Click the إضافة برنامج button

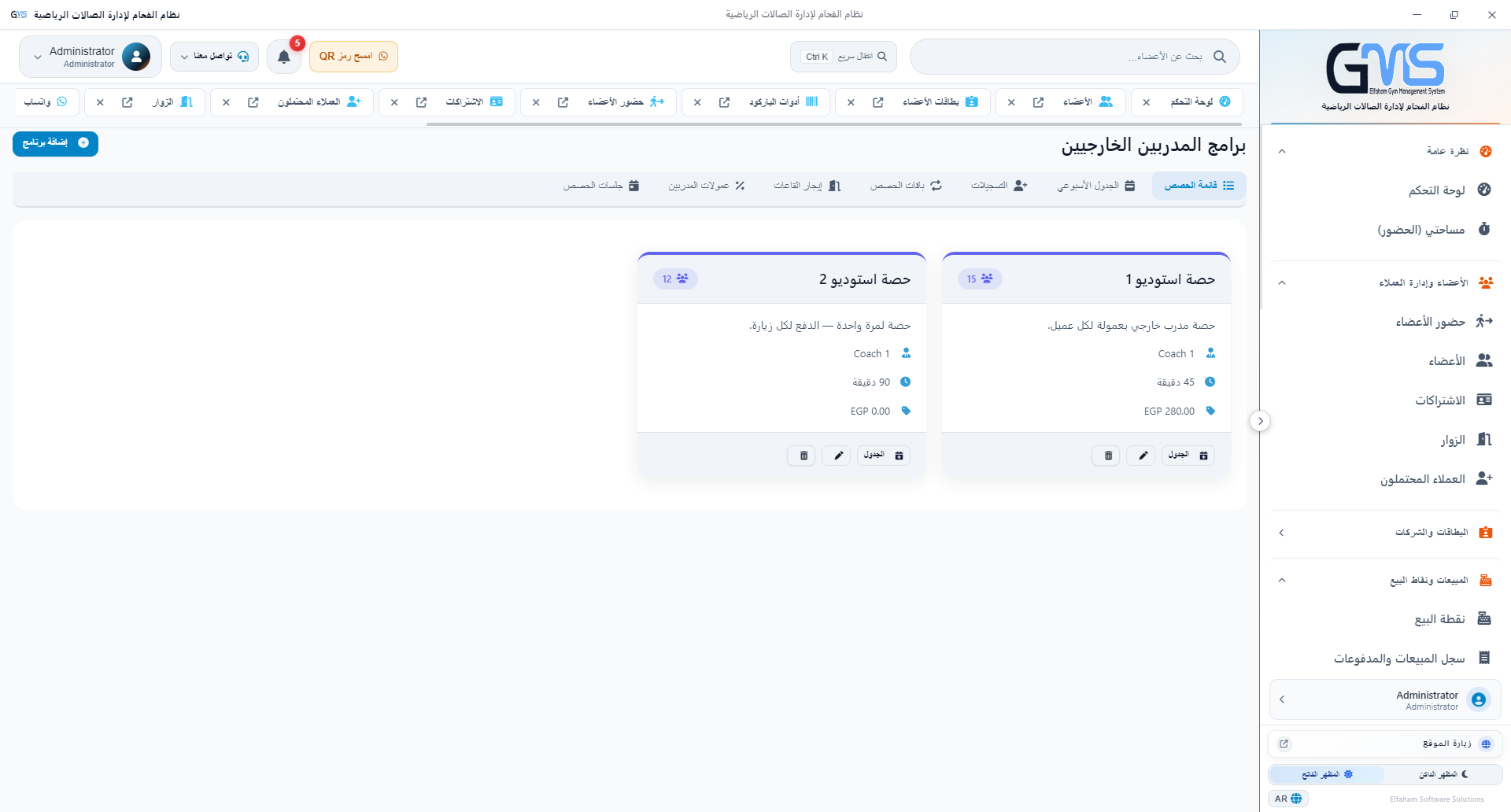click(55, 143)
